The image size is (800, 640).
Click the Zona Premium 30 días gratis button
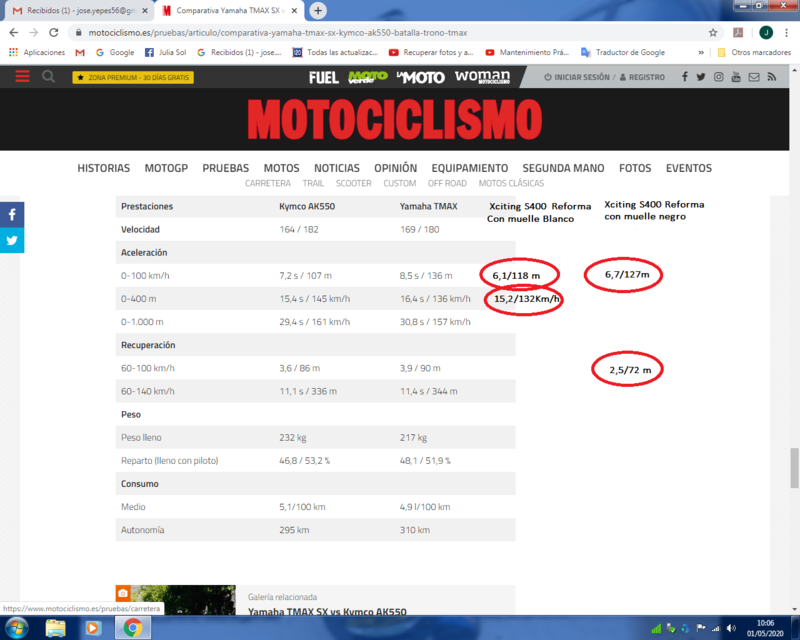133,78
